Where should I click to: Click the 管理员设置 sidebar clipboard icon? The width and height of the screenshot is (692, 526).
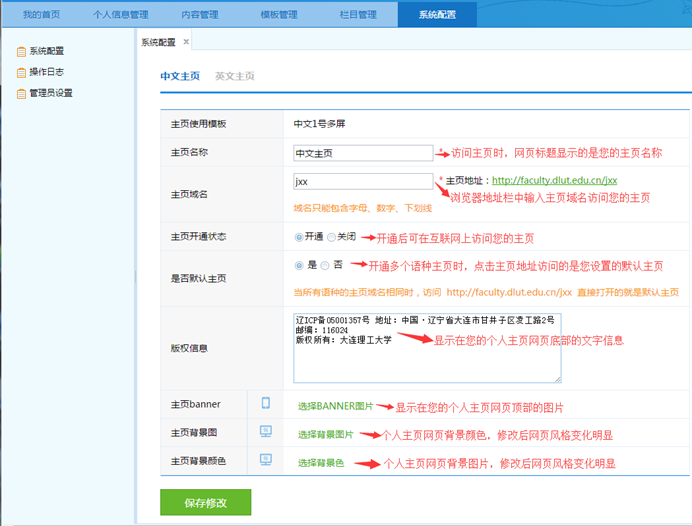tap(21, 93)
